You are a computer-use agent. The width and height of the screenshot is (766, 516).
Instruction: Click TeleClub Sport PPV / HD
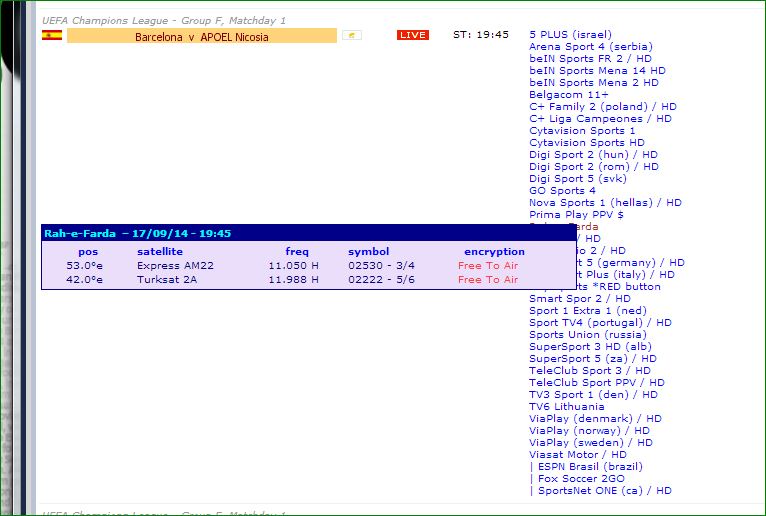pos(597,383)
